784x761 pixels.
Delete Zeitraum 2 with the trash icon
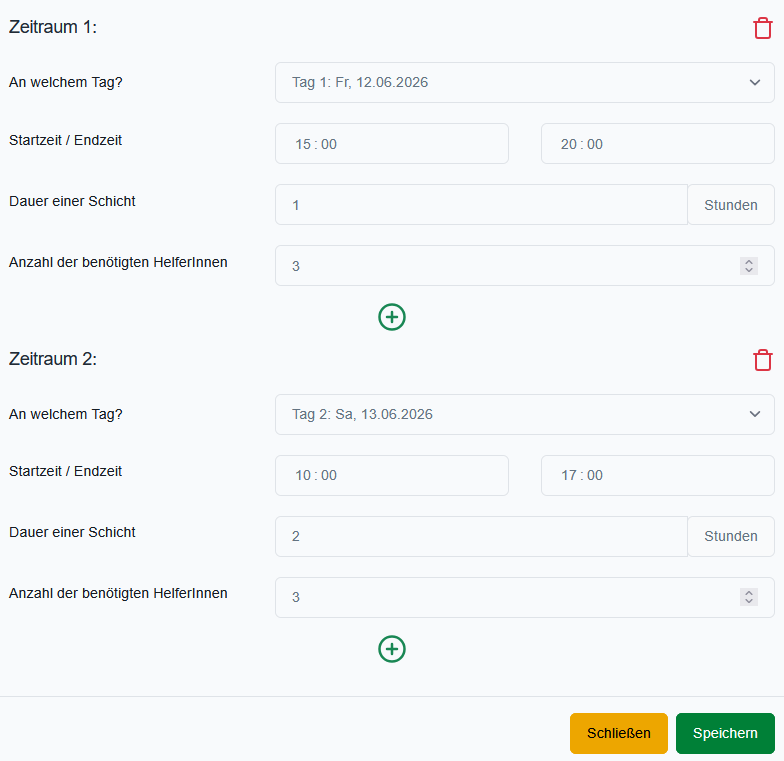pyautogui.click(x=763, y=360)
